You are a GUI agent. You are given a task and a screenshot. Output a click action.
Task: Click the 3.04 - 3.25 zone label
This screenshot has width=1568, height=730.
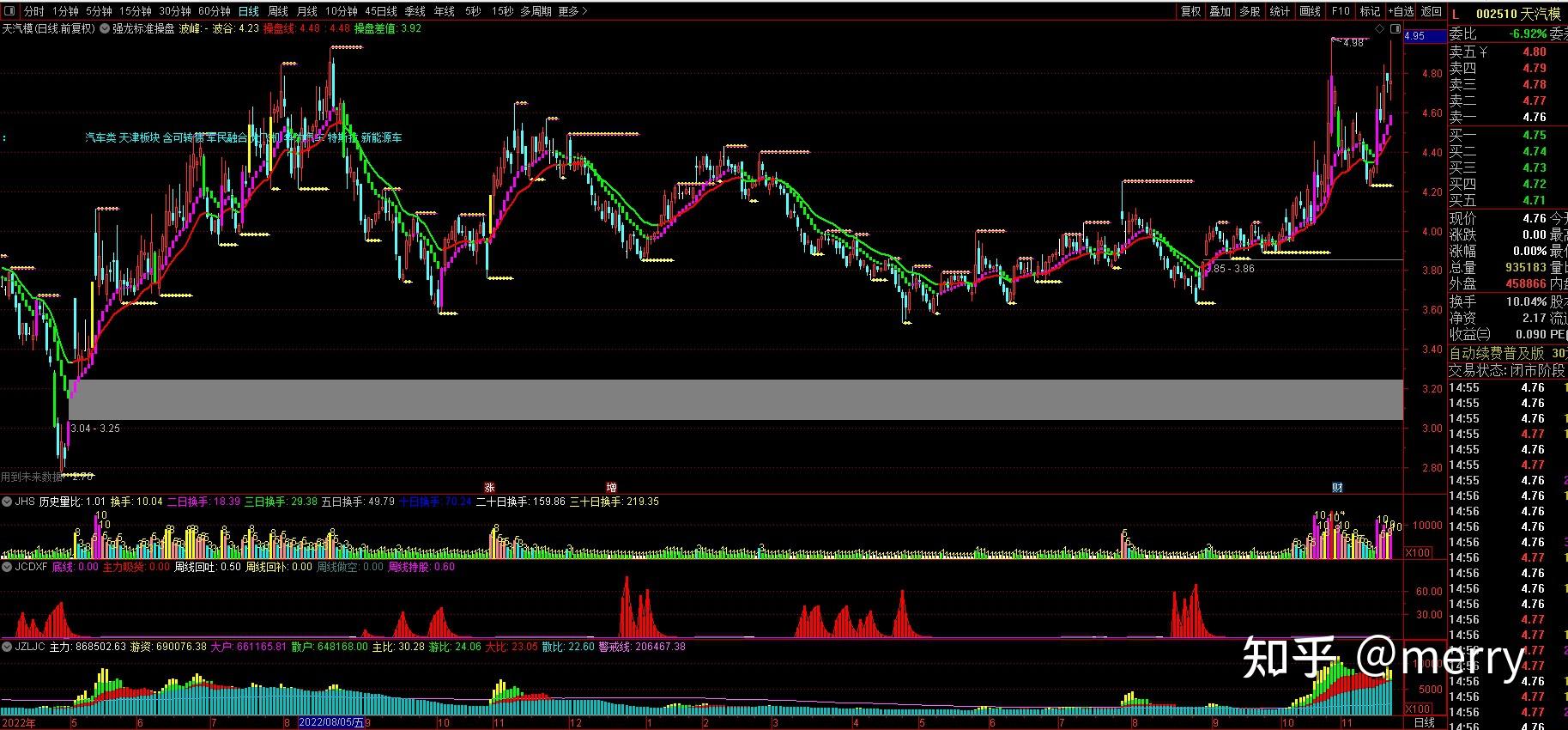point(95,429)
